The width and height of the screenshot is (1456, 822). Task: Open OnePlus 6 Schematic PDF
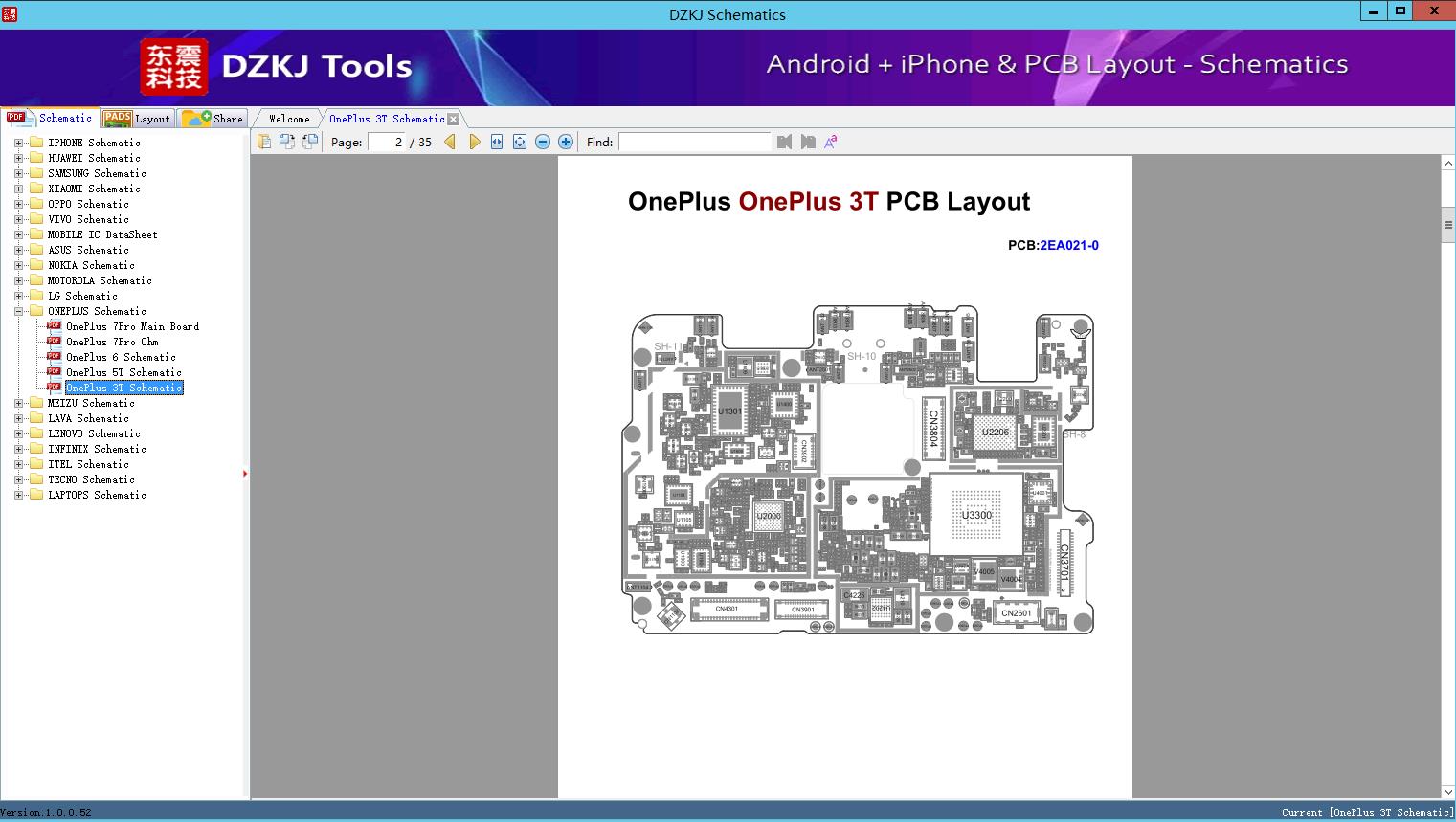tap(121, 357)
